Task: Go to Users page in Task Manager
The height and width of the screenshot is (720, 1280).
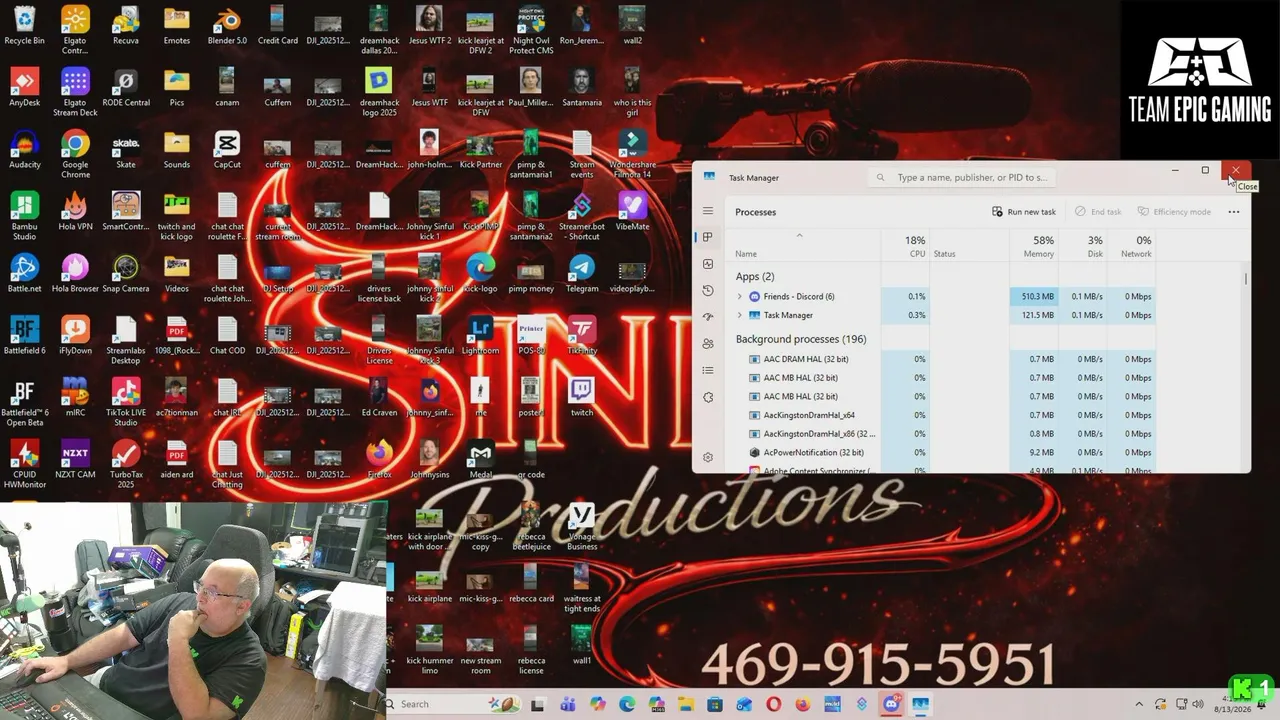Action: click(708, 344)
